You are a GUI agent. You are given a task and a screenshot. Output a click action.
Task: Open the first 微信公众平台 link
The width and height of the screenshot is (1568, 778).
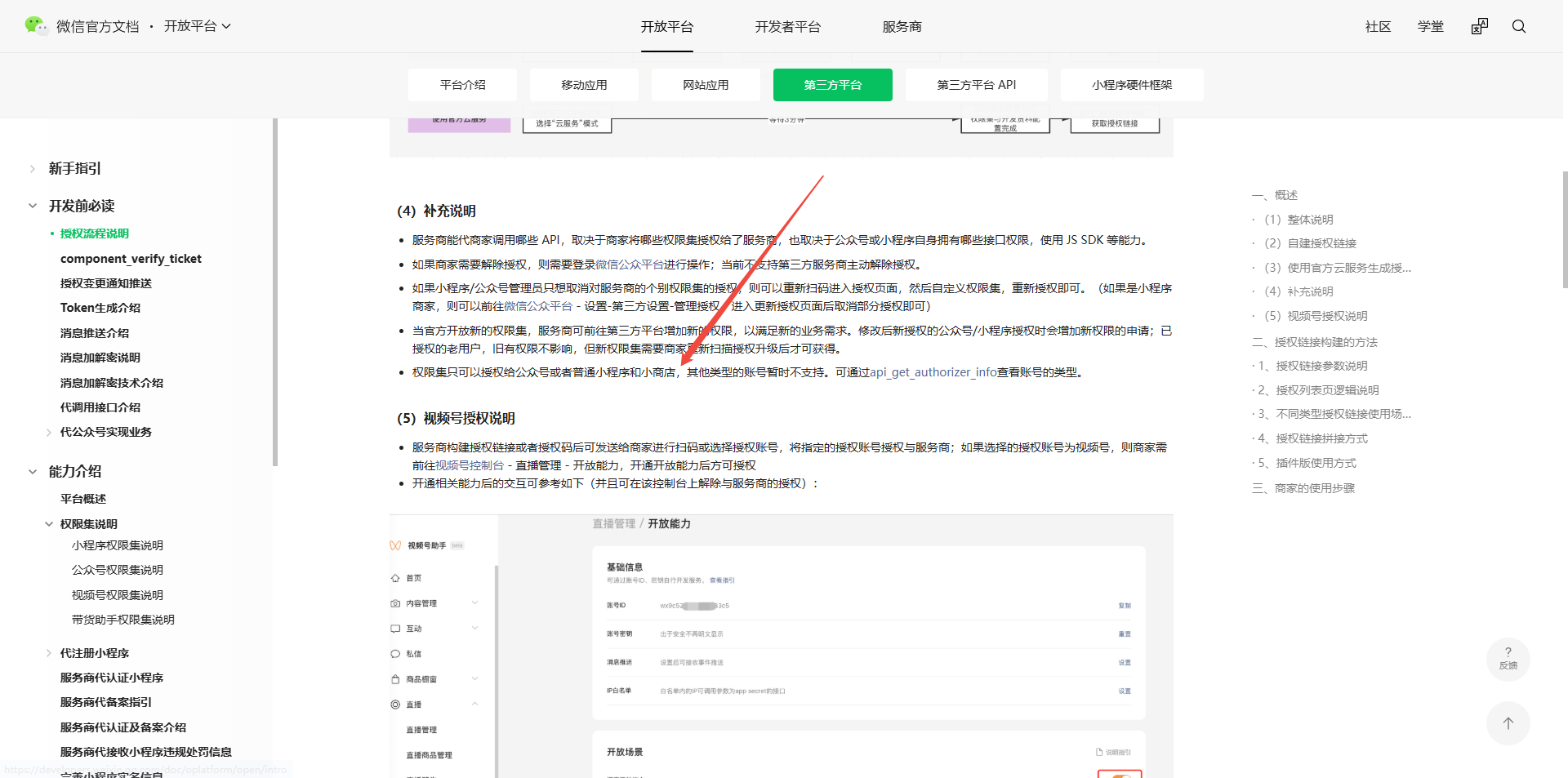pos(630,265)
